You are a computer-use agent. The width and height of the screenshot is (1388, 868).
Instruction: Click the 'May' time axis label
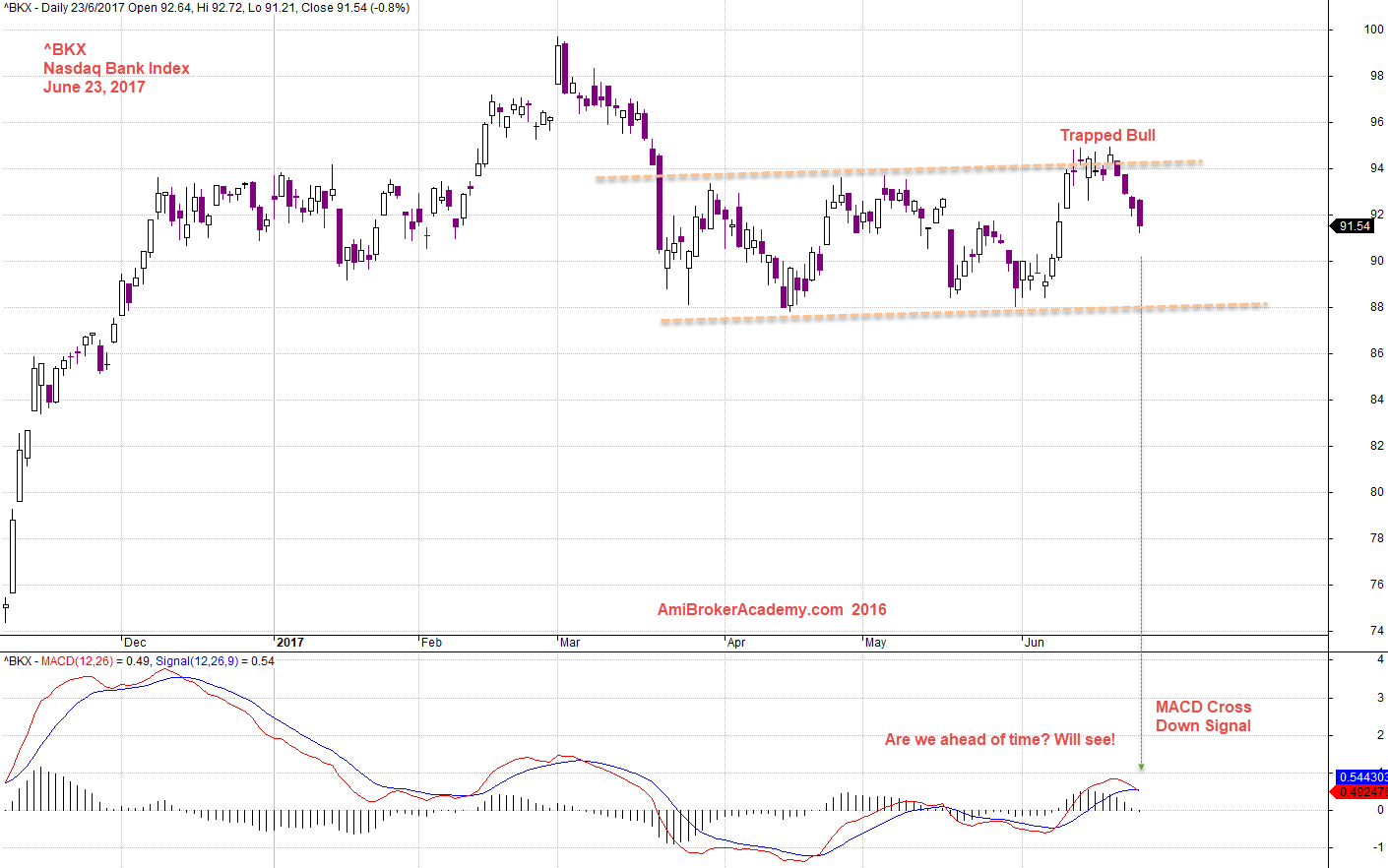pos(875,643)
